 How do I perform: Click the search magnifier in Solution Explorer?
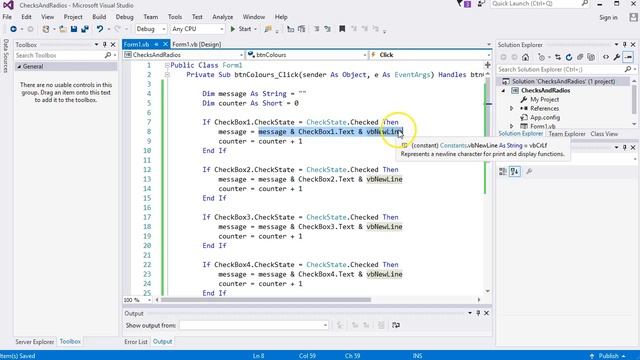[x=628, y=69]
